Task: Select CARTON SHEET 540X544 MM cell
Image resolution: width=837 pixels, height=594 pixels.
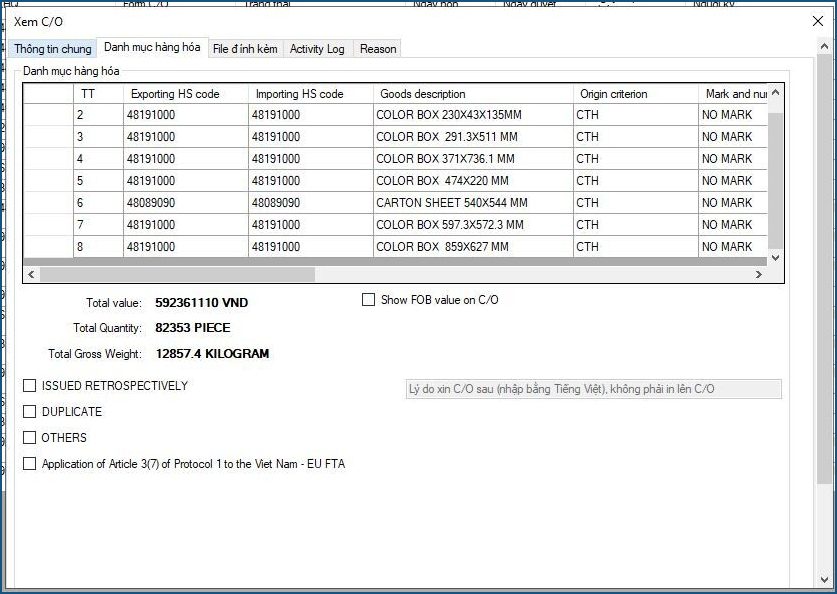Action: point(473,203)
